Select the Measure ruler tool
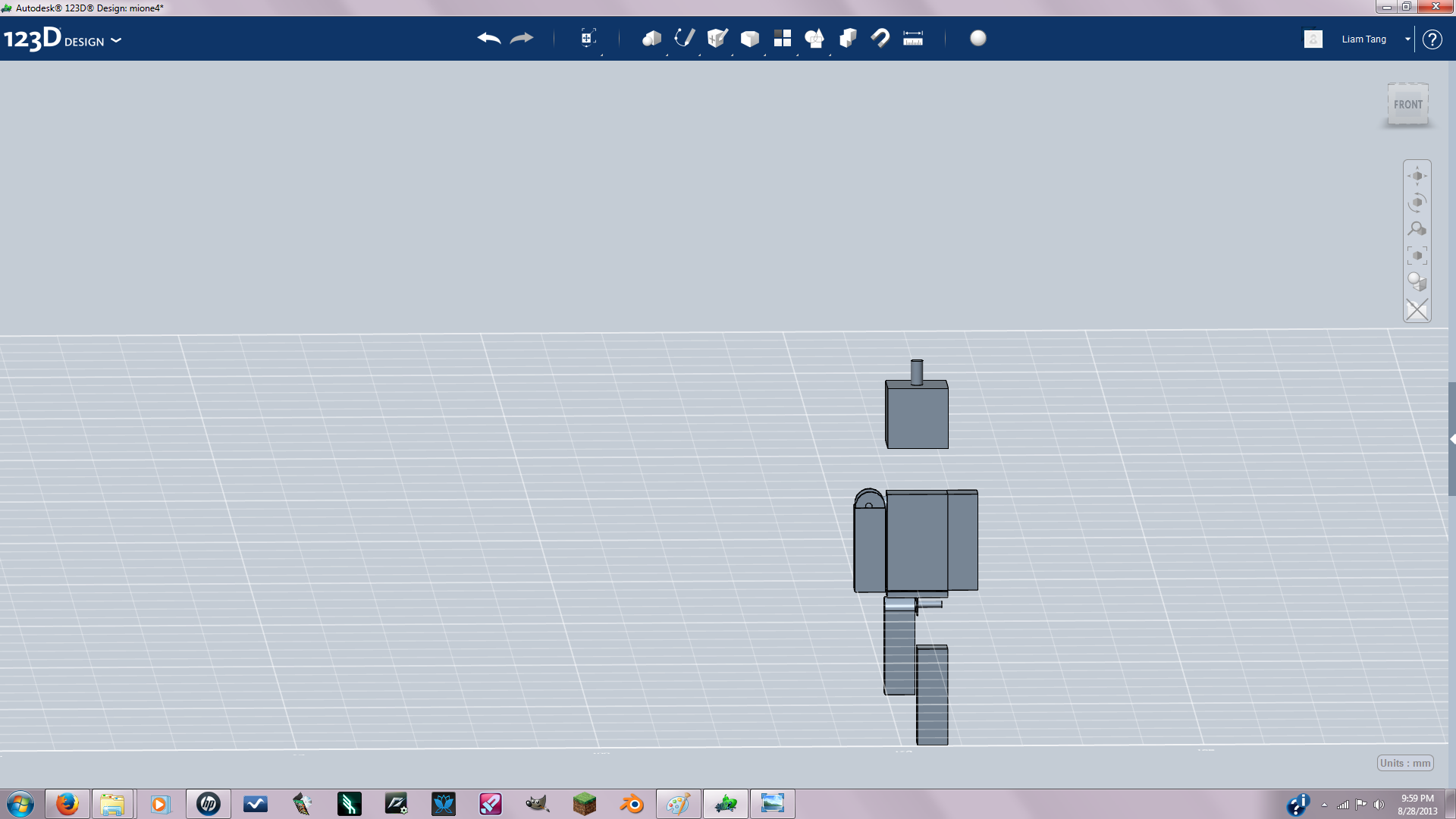The width and height of the screenshot is (1456, 819). (913, 39)
